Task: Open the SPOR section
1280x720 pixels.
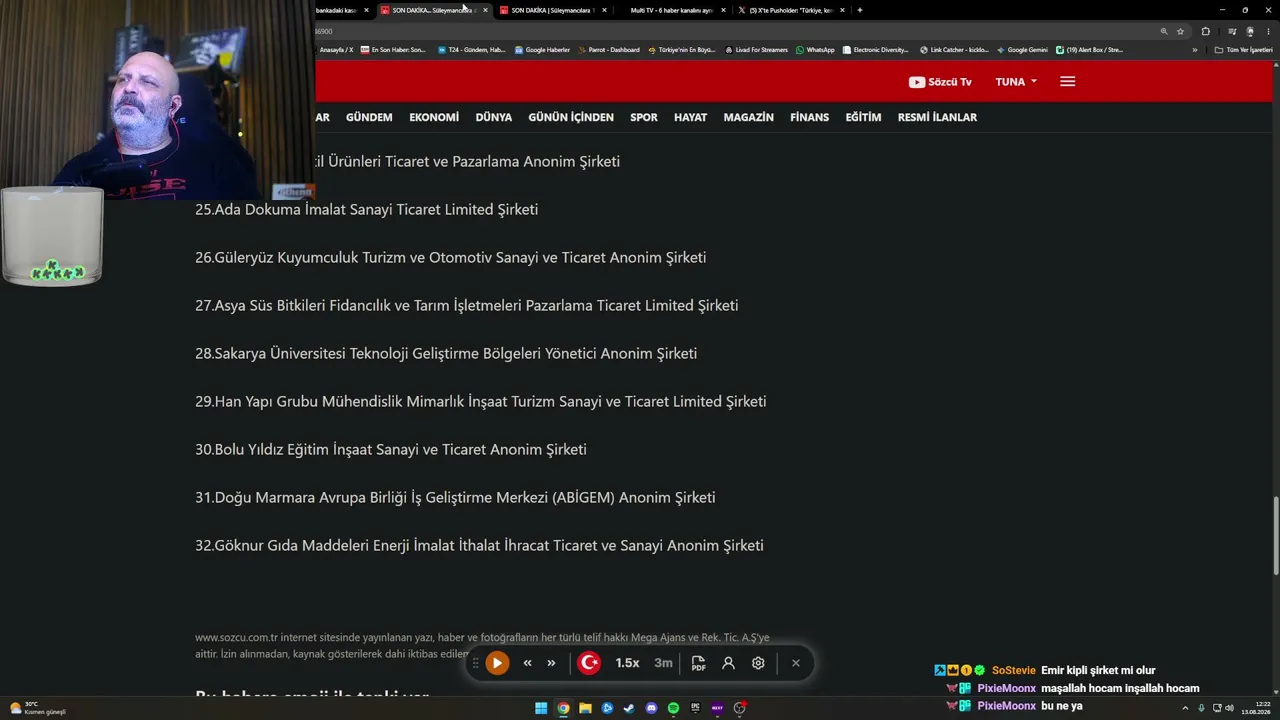Action: 644,117
